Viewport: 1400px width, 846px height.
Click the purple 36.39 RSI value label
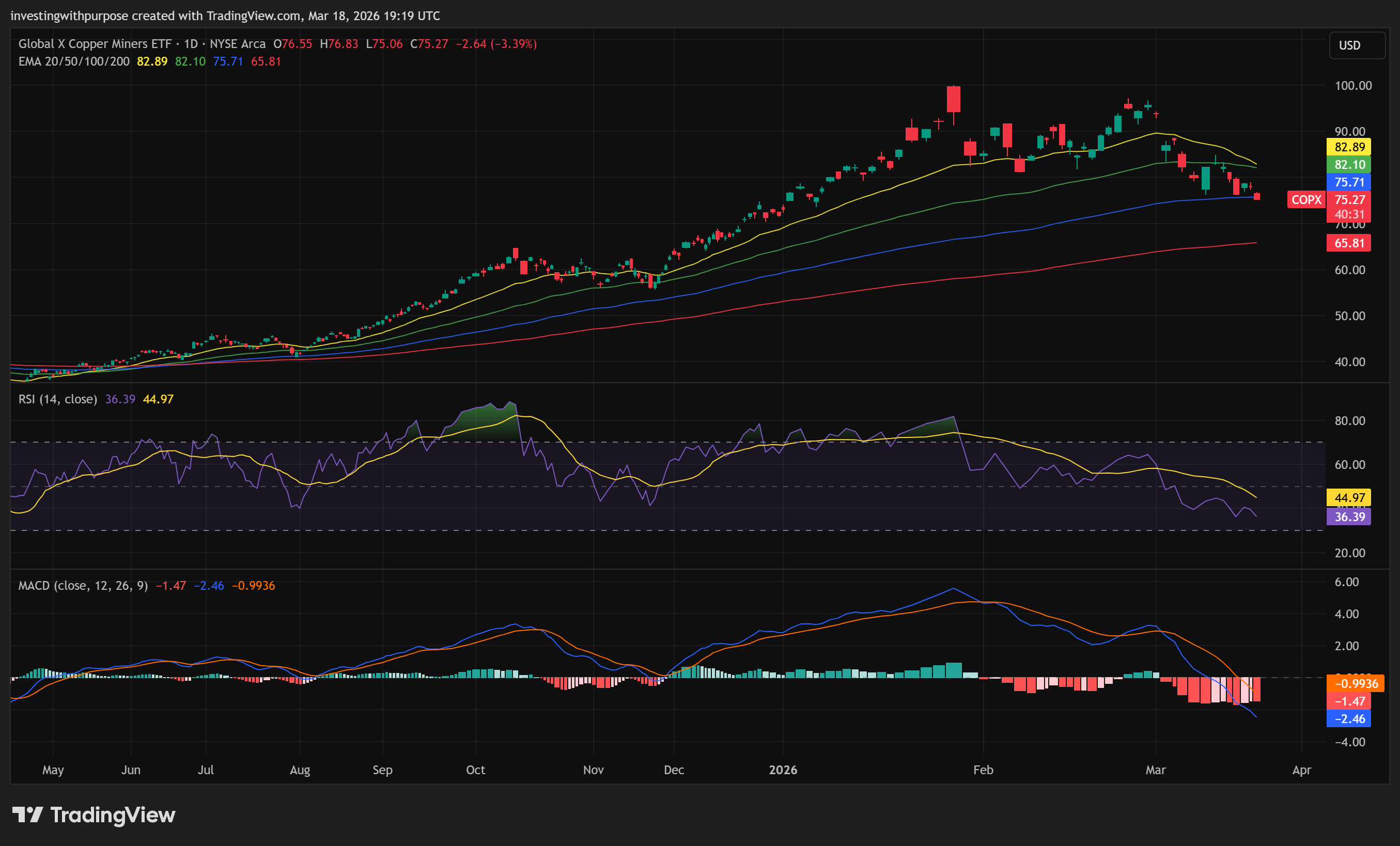pos(1349,517)
